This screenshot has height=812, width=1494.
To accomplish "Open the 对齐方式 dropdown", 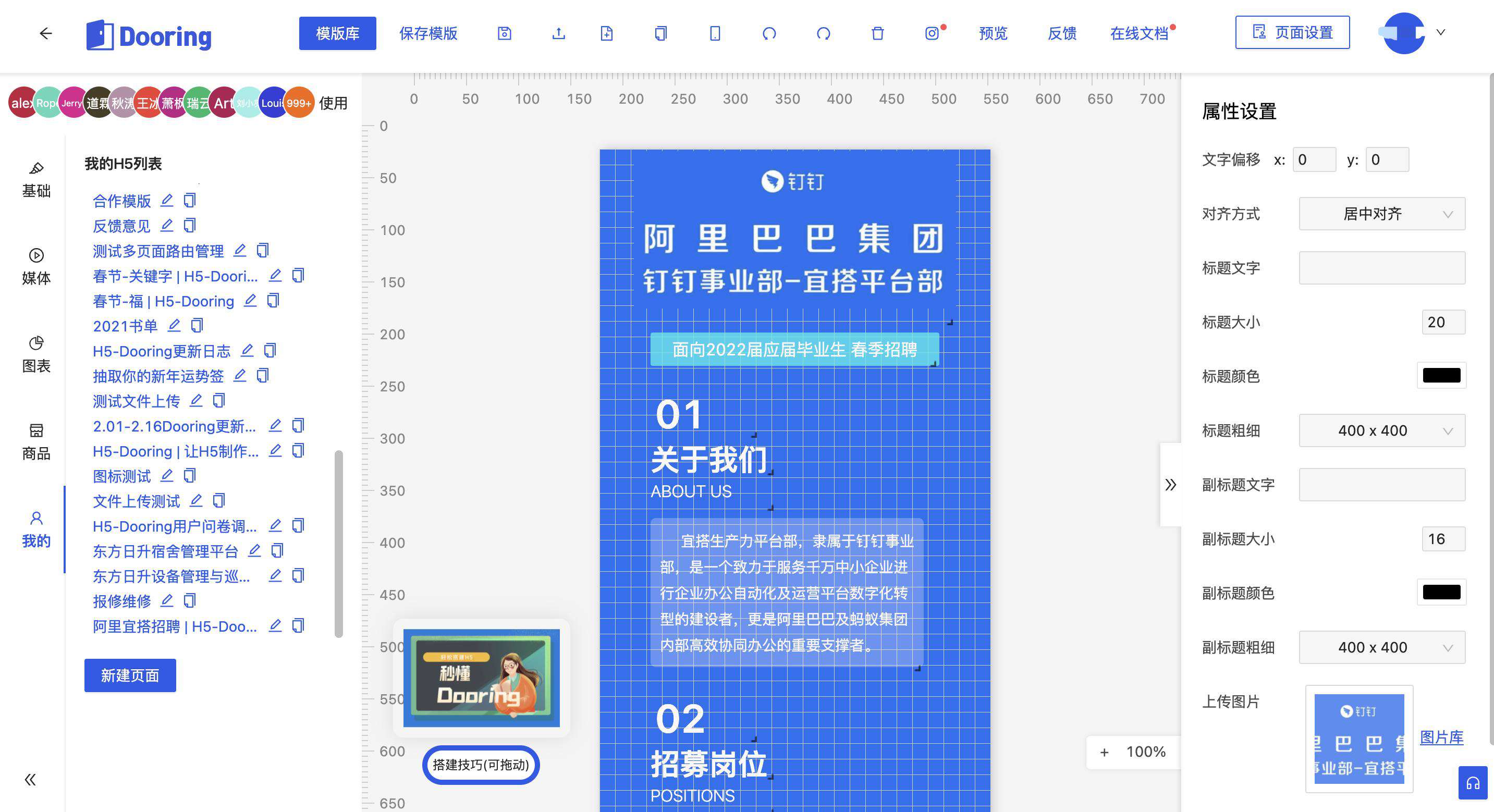I will (x=1381, y=214).
